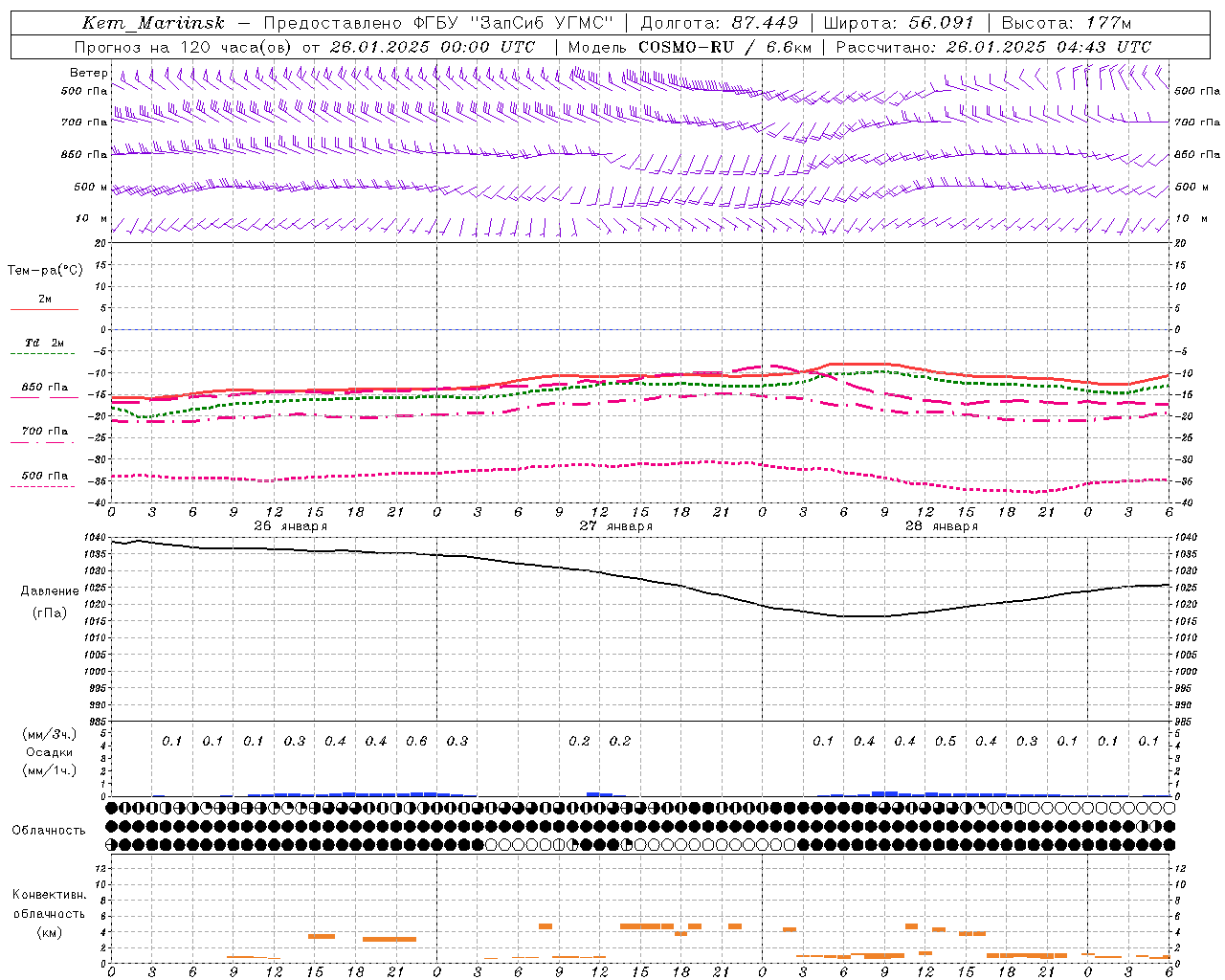Click the Облачность panel label
The width and height of the screenshot is (1225, 980).
[x=49, y=831]
